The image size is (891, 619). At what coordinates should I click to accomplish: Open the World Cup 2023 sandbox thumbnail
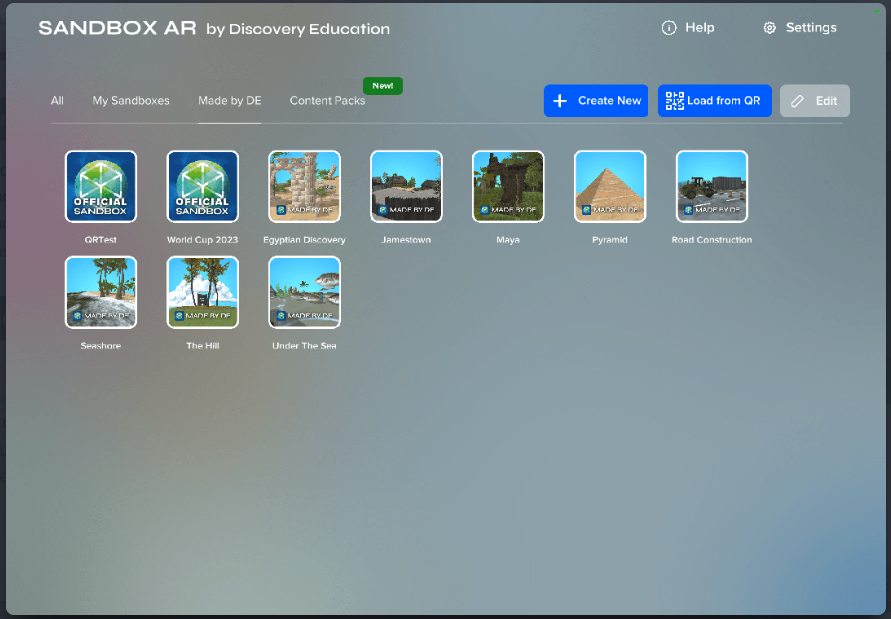202,186
